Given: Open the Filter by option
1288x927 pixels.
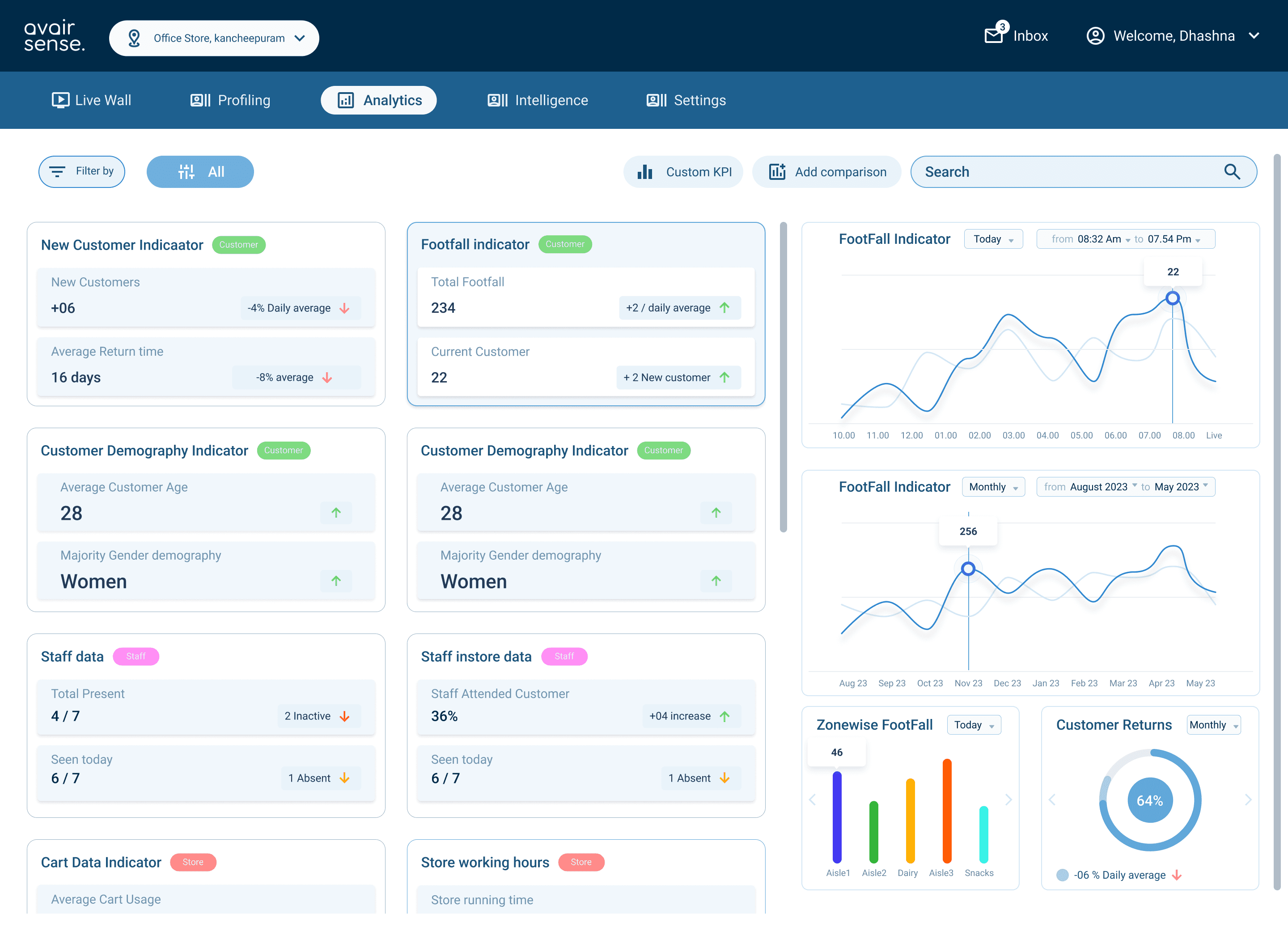Looking at the screenshot, I should [82, 171].
